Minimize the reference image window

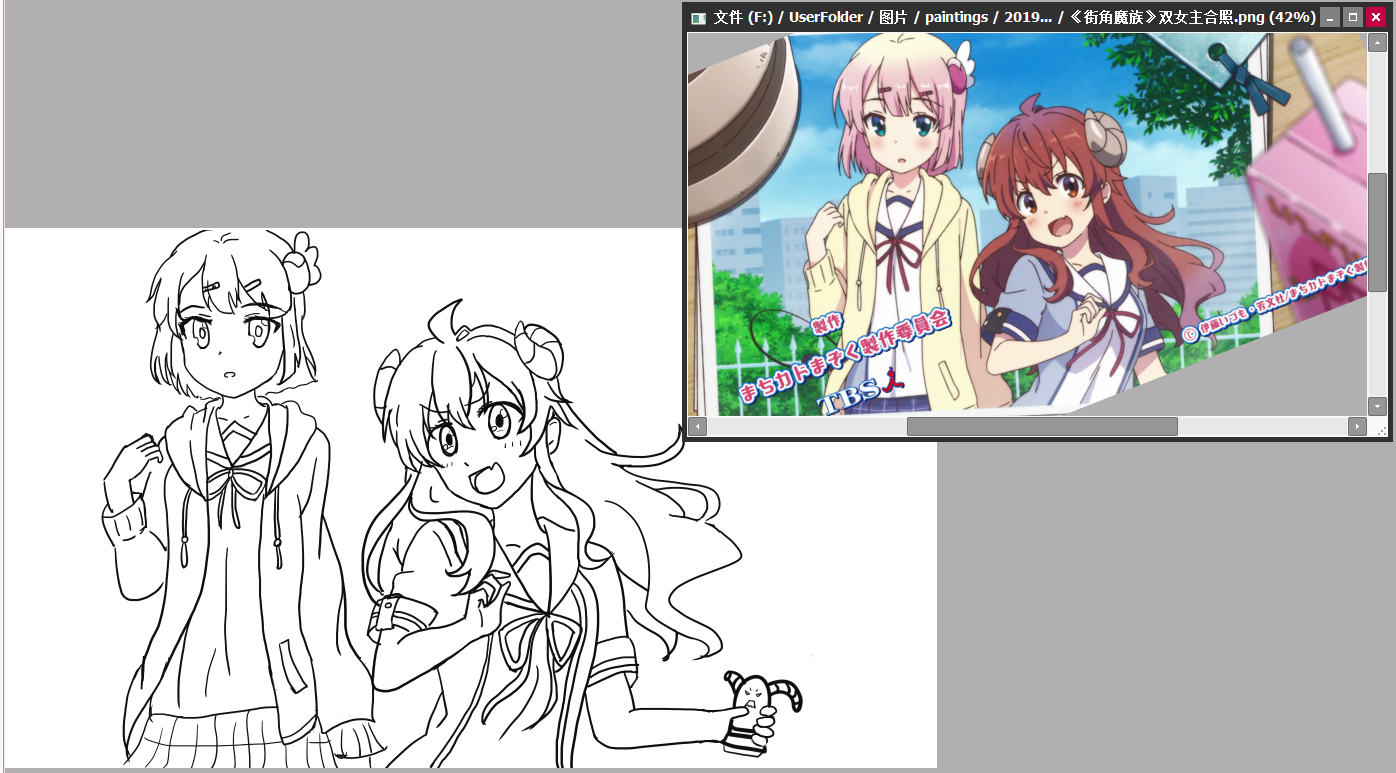(1330, 17)
